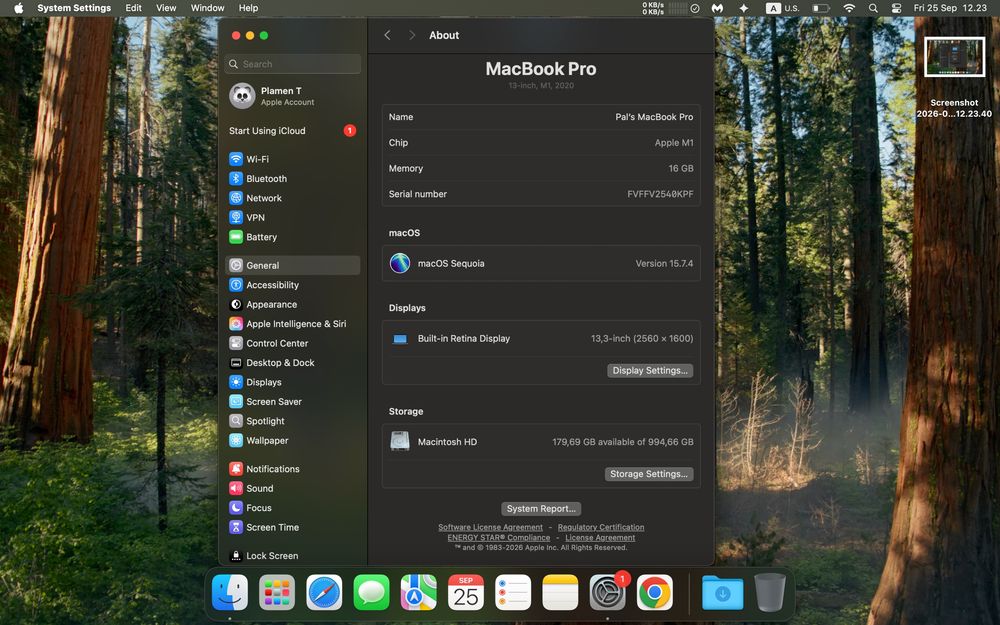The width and height of the screenshot is (1000, 625).
Task: Open Notes from the Dock
Action: pyautogui.click(x=560, y=592)
